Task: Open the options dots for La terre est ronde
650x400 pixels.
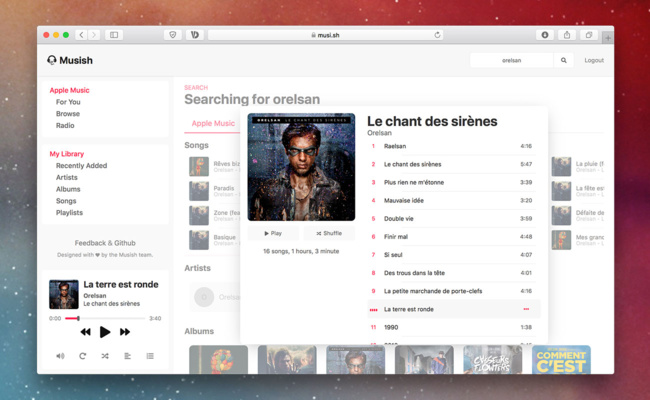Action: pyautogui.click(x=526, y=309)
